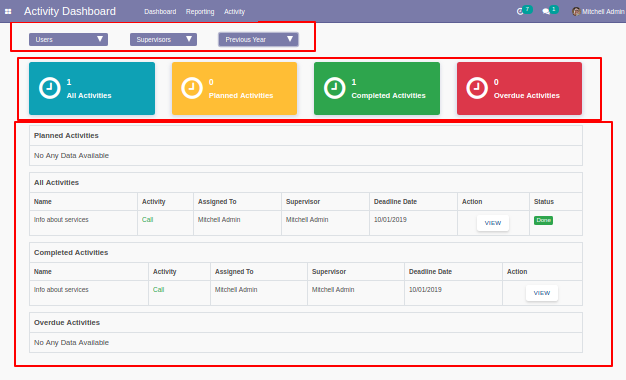
Task: Expand the Users dropdown
Action: click(x=68, y=40)
